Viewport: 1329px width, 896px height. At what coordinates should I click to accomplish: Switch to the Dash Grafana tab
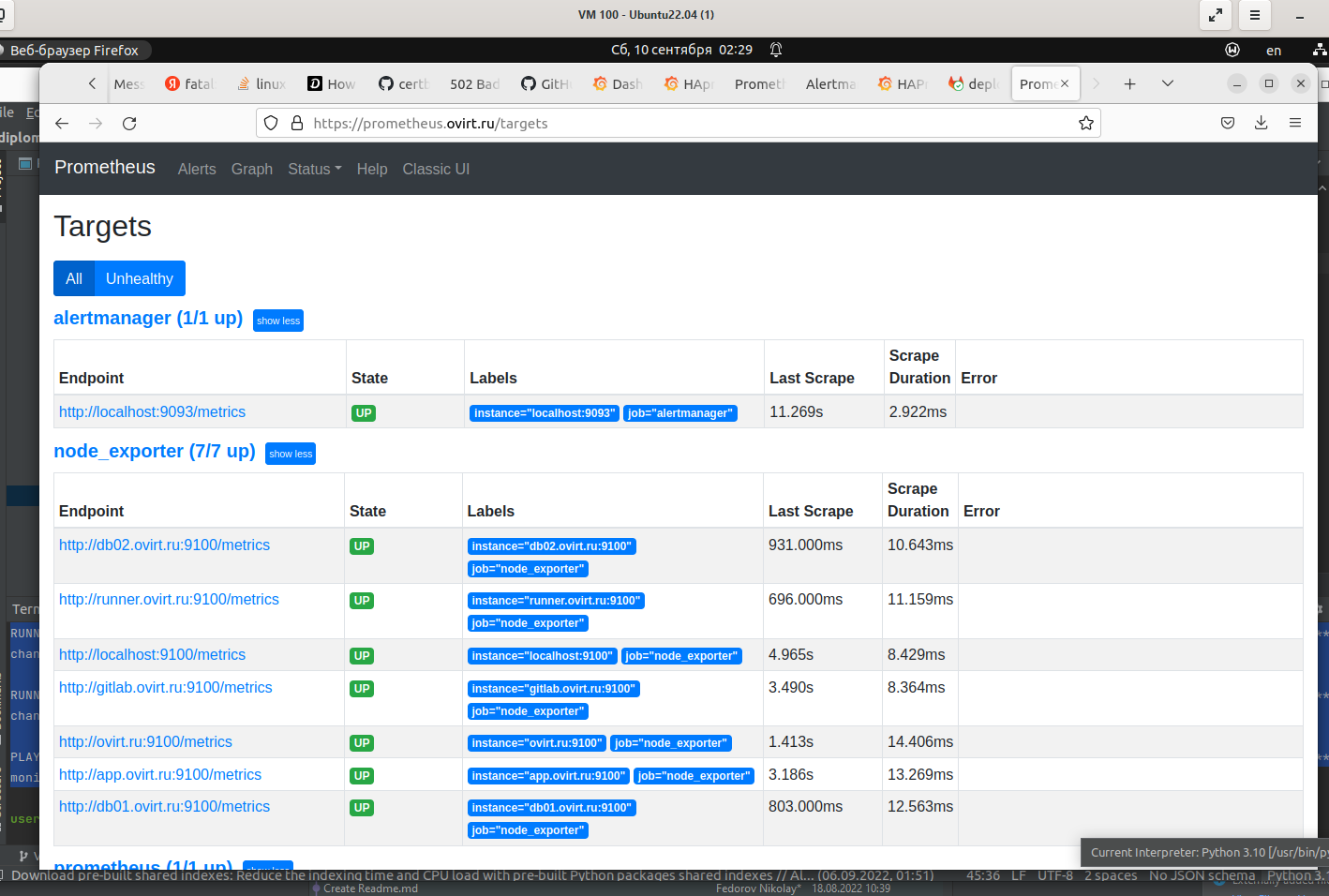619,83
